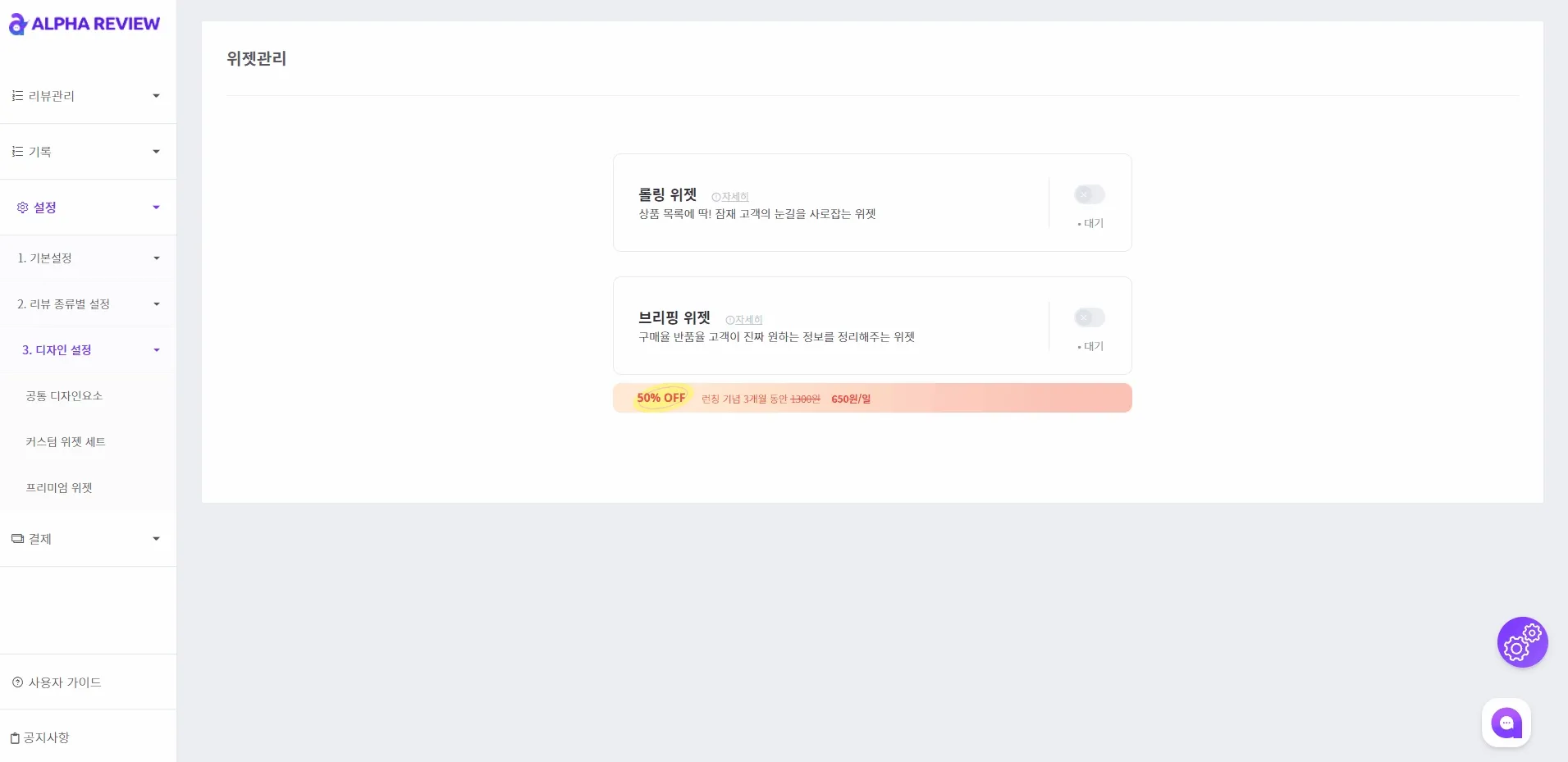Collapse the 3. 디자인 설정 section arrow
Image resolution: width=1568 pixels, height=762 pixels.
(x=156, y=350)
